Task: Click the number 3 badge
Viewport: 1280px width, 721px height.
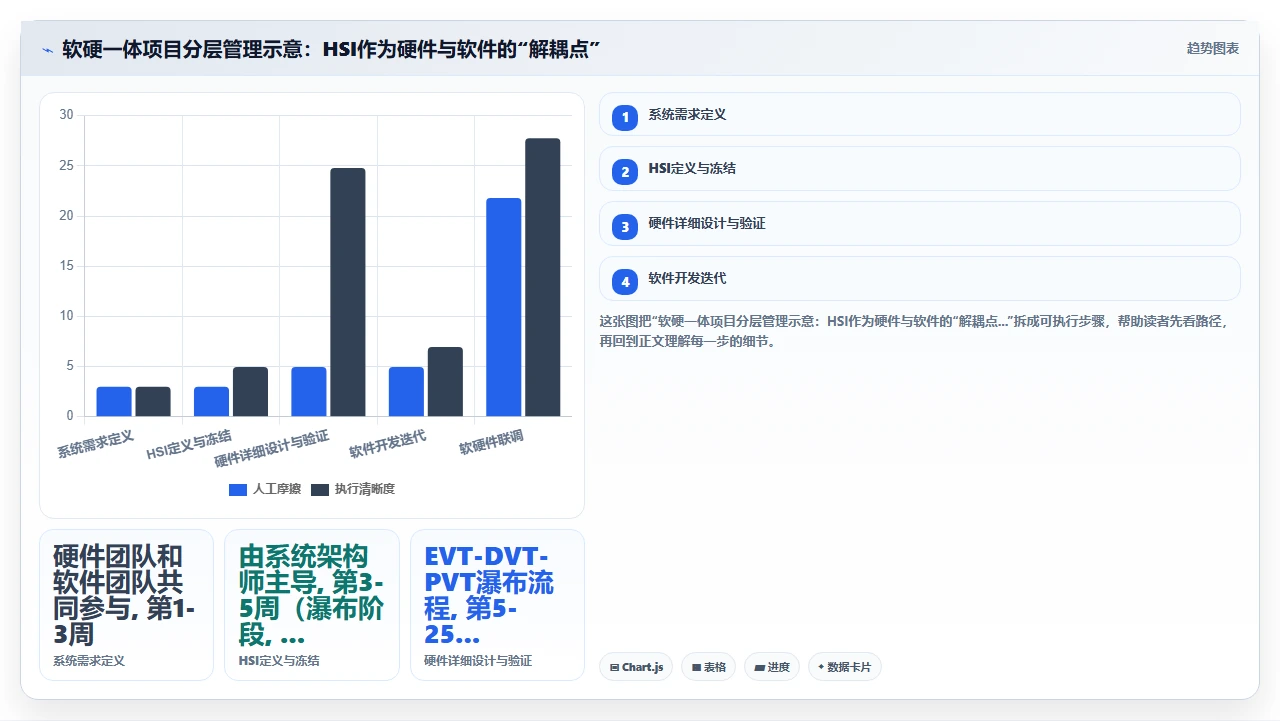Action: (625, 227)
